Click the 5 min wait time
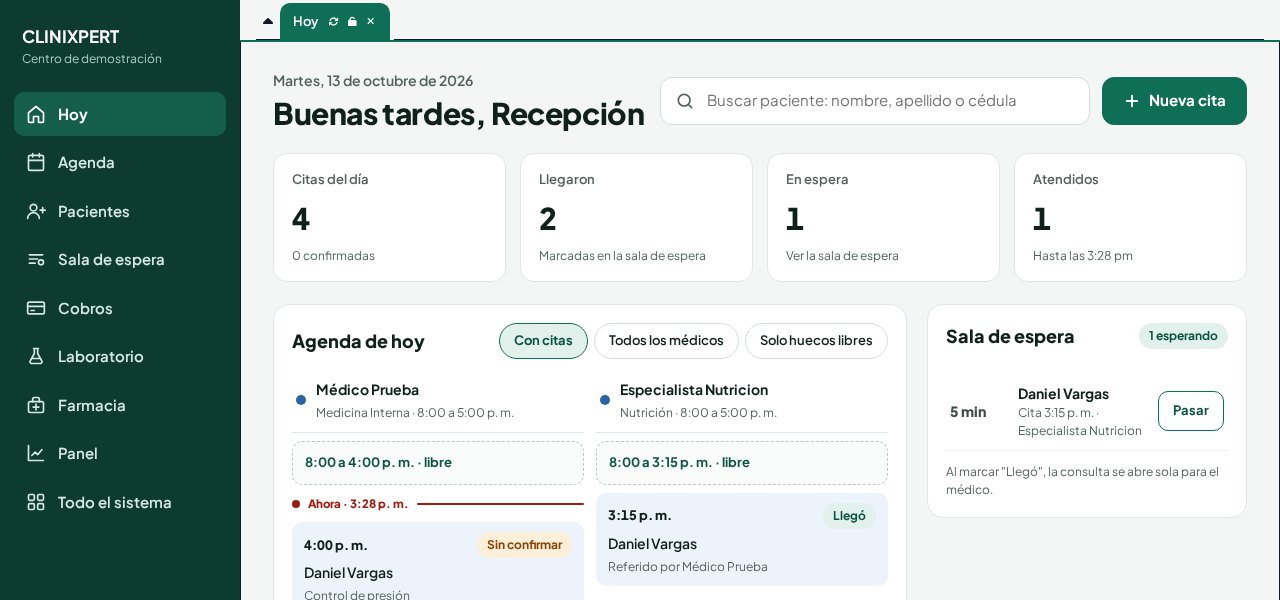The image size is (1280, 600). (968, 411)
